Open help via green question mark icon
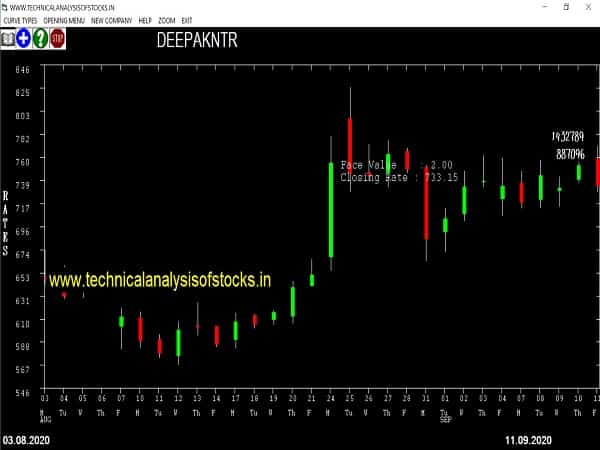The image size is (600, 450). pyautogui.click(x=40, y=39)
